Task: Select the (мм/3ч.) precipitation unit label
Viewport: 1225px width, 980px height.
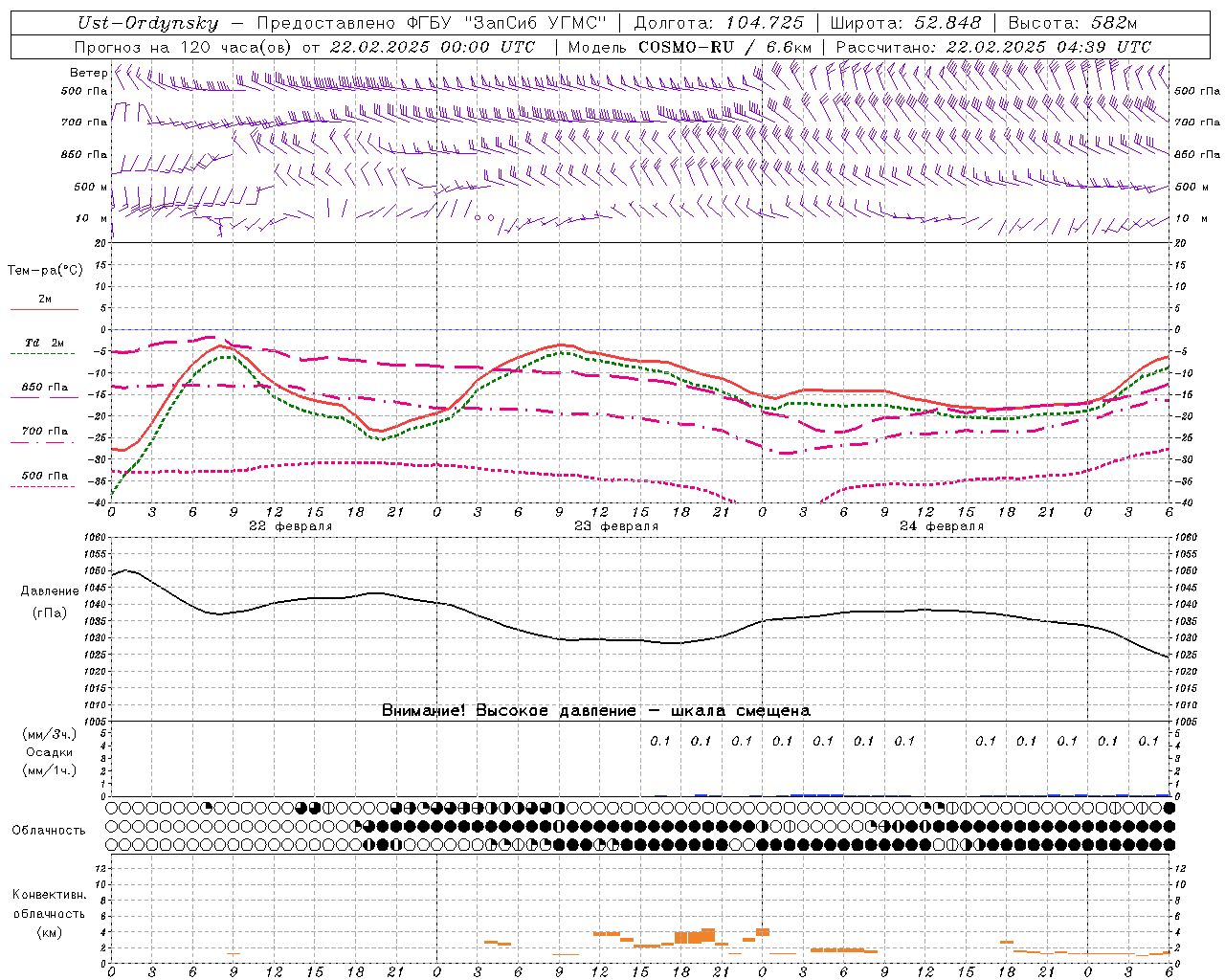Action: [x=49, y=735]
